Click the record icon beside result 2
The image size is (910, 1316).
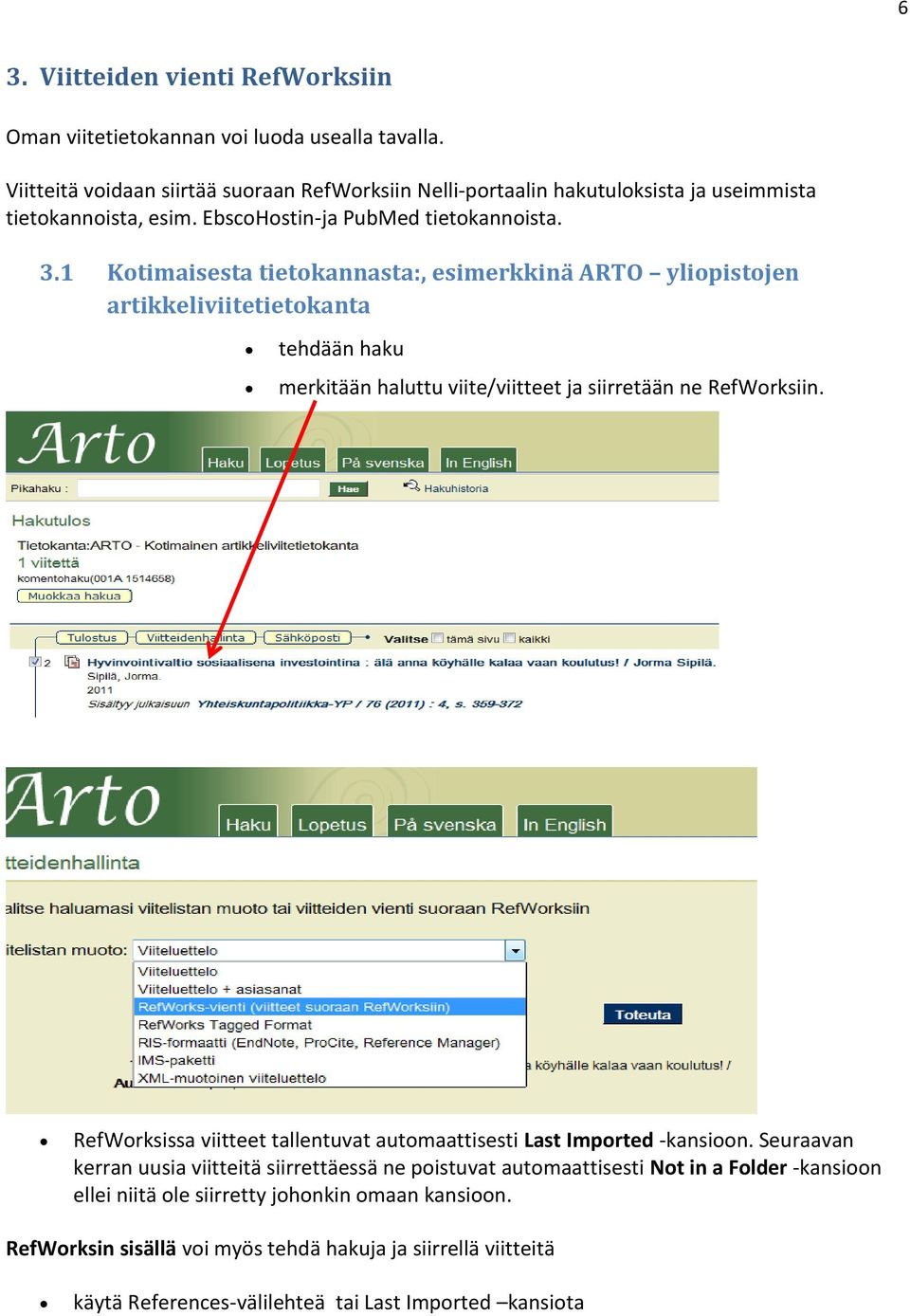click(x=71, y=662)
